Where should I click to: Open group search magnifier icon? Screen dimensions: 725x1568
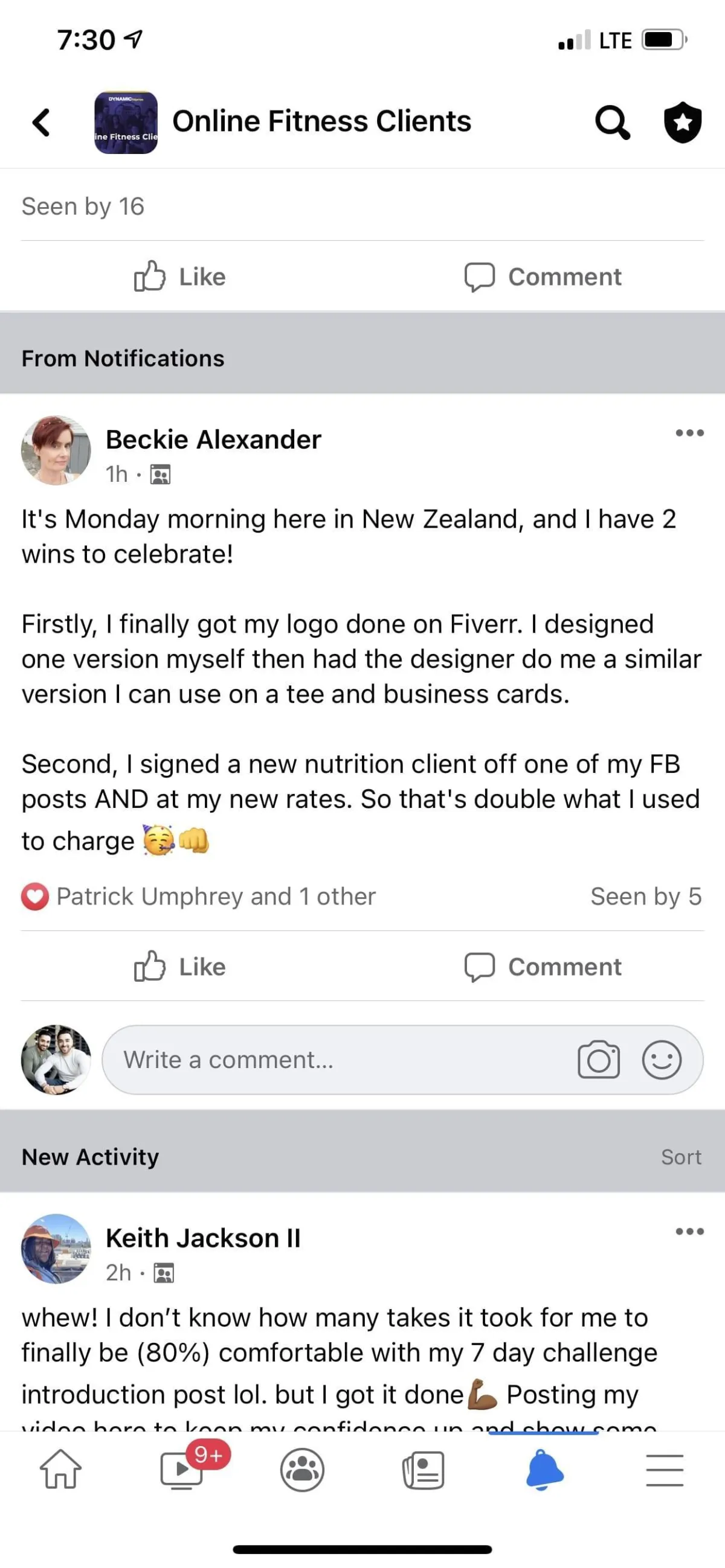tap(611, 123)
